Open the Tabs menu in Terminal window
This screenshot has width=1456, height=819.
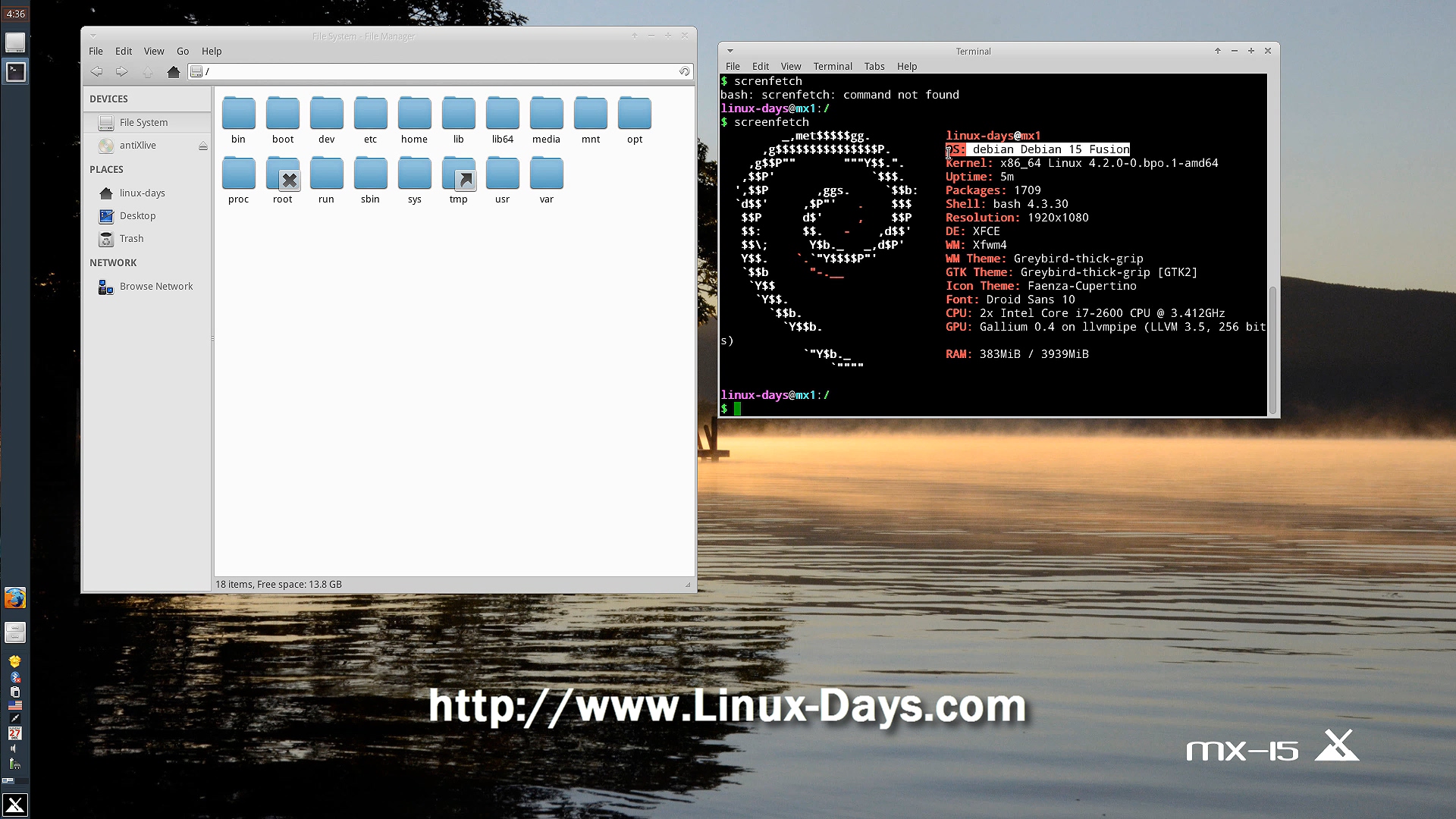(x=874, y=66)
